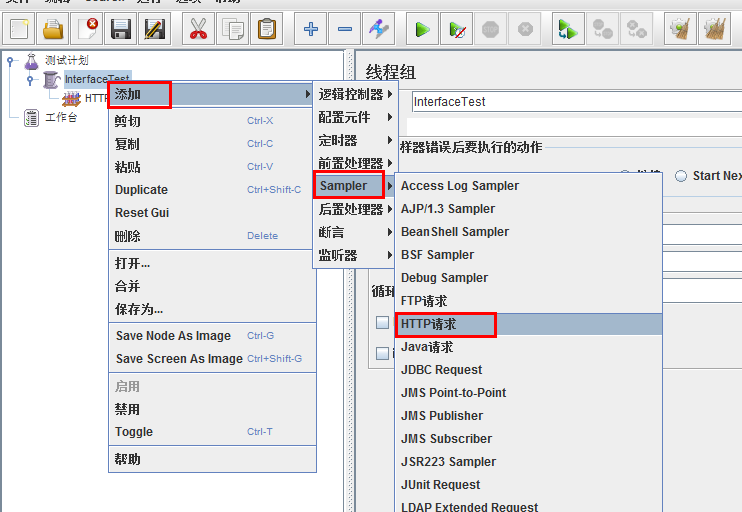Tick the lowest checkbox in thread group panel
This screenshot has height=512, width=742.
pyautogui.click(x=382, y=352)
